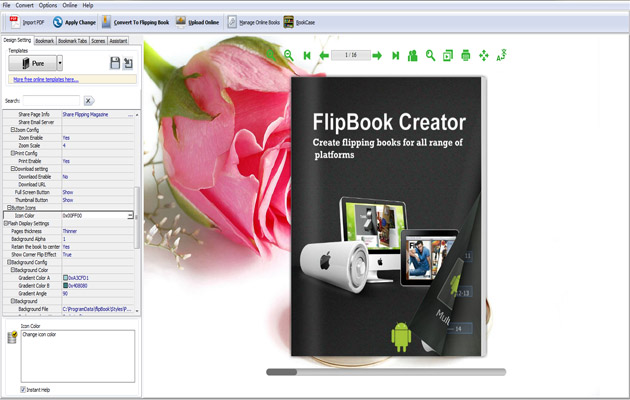Follow the More free online templates link
630x400 pixels.
click(x=46, y=80)
